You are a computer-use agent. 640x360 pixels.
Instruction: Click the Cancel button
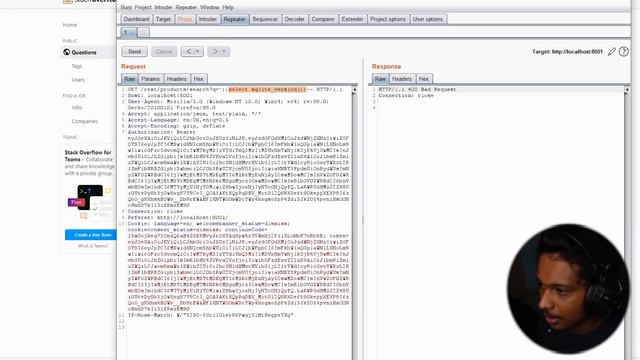[x=164, y=51]
